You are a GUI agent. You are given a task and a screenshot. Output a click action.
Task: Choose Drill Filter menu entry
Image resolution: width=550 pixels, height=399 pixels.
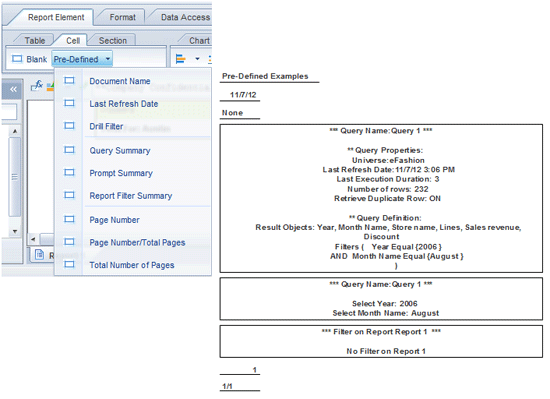(106, 127)
